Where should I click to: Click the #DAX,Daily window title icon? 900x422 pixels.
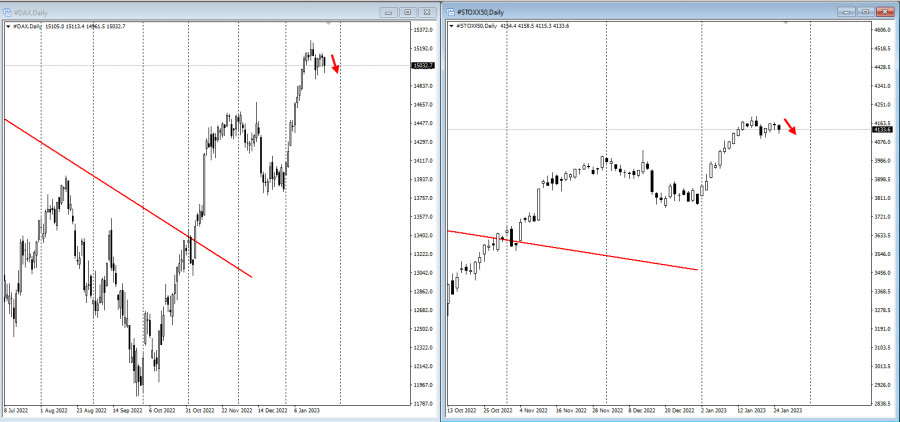9,11
